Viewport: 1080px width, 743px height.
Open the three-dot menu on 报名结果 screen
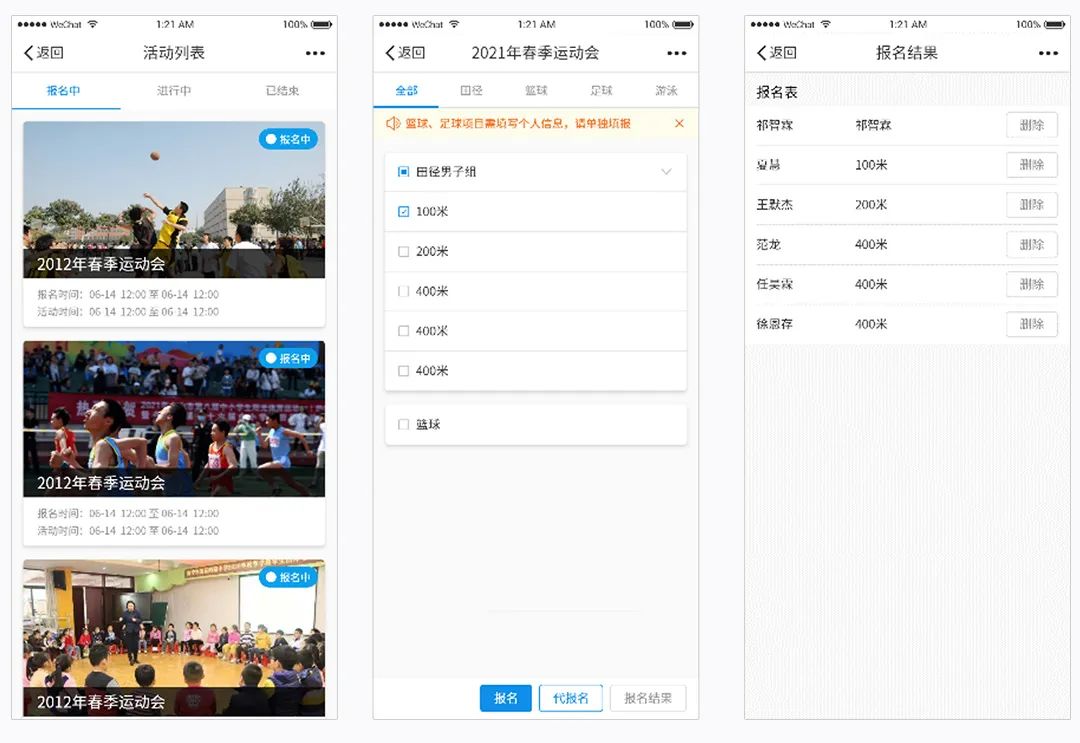click(1048, 53)
